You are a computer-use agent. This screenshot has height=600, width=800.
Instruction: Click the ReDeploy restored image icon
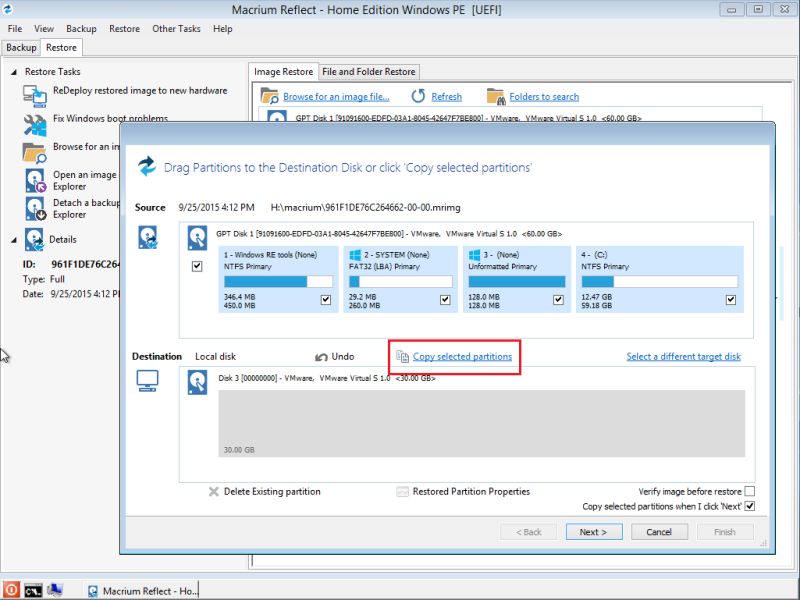coord(35,96)
